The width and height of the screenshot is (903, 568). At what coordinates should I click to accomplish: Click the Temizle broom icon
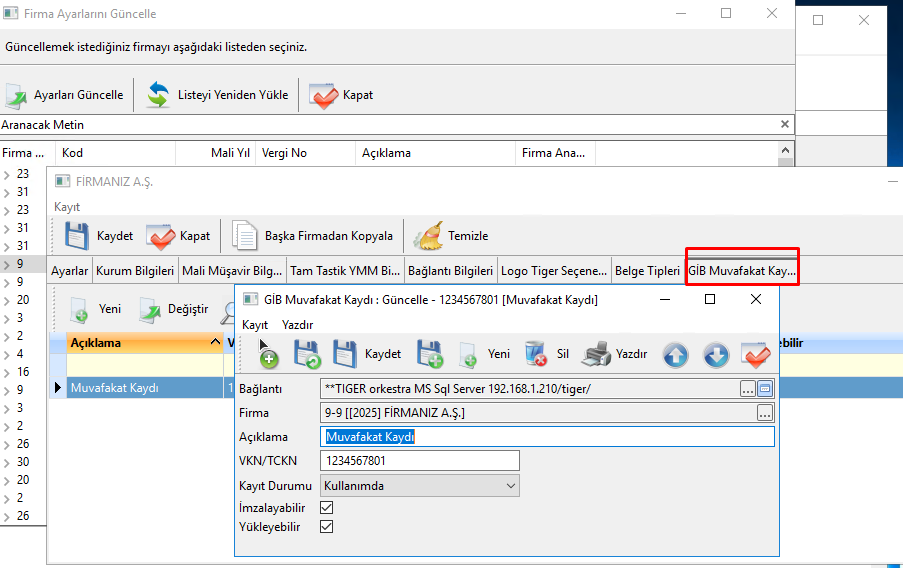point(428,236)
